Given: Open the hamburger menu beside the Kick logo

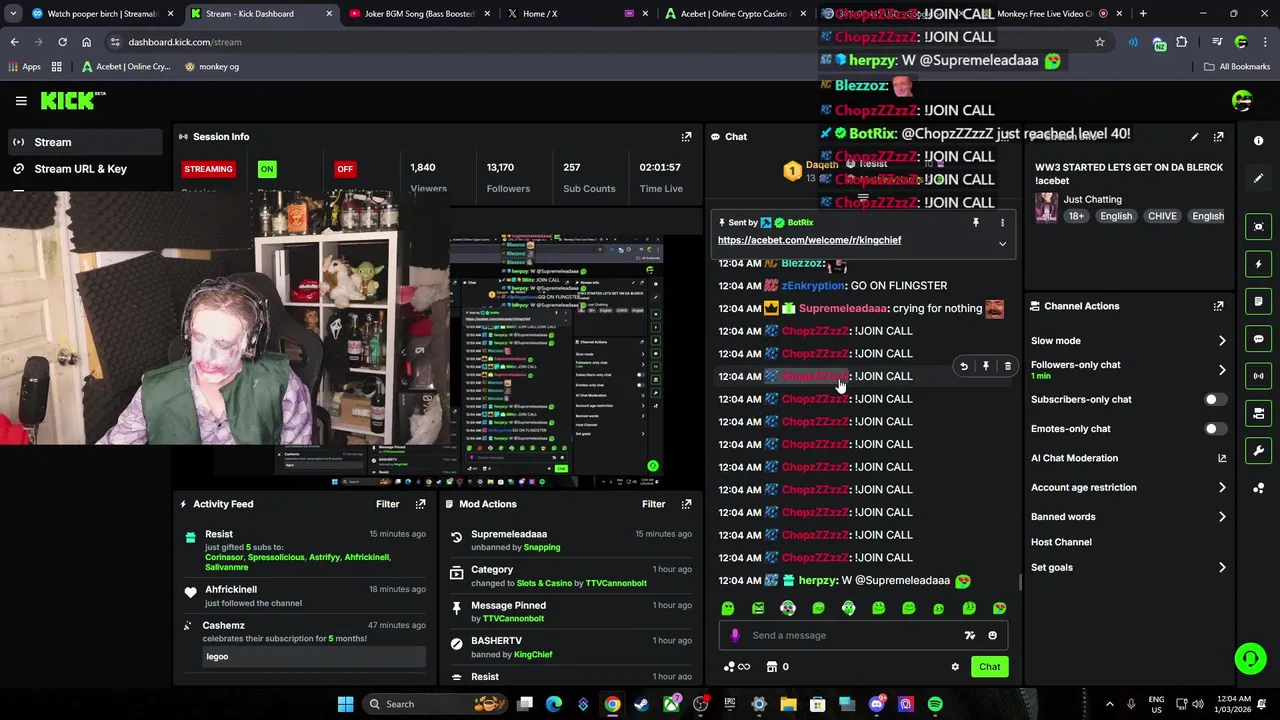Looking at the screenshot, I should pyautogui.click(x=21, y=101).
